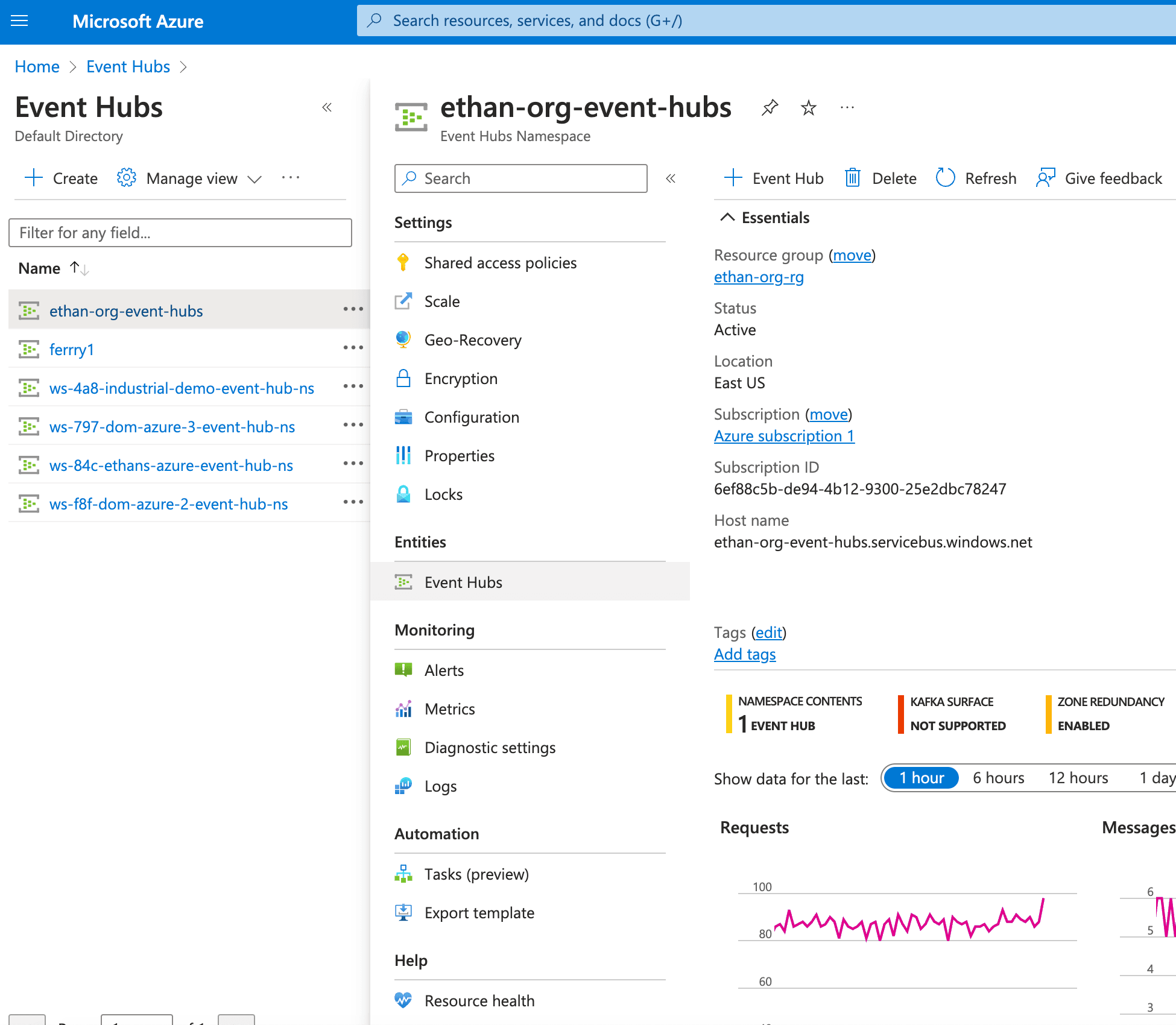Click Give feedback in the toolbar

(x=1099, y=178)
